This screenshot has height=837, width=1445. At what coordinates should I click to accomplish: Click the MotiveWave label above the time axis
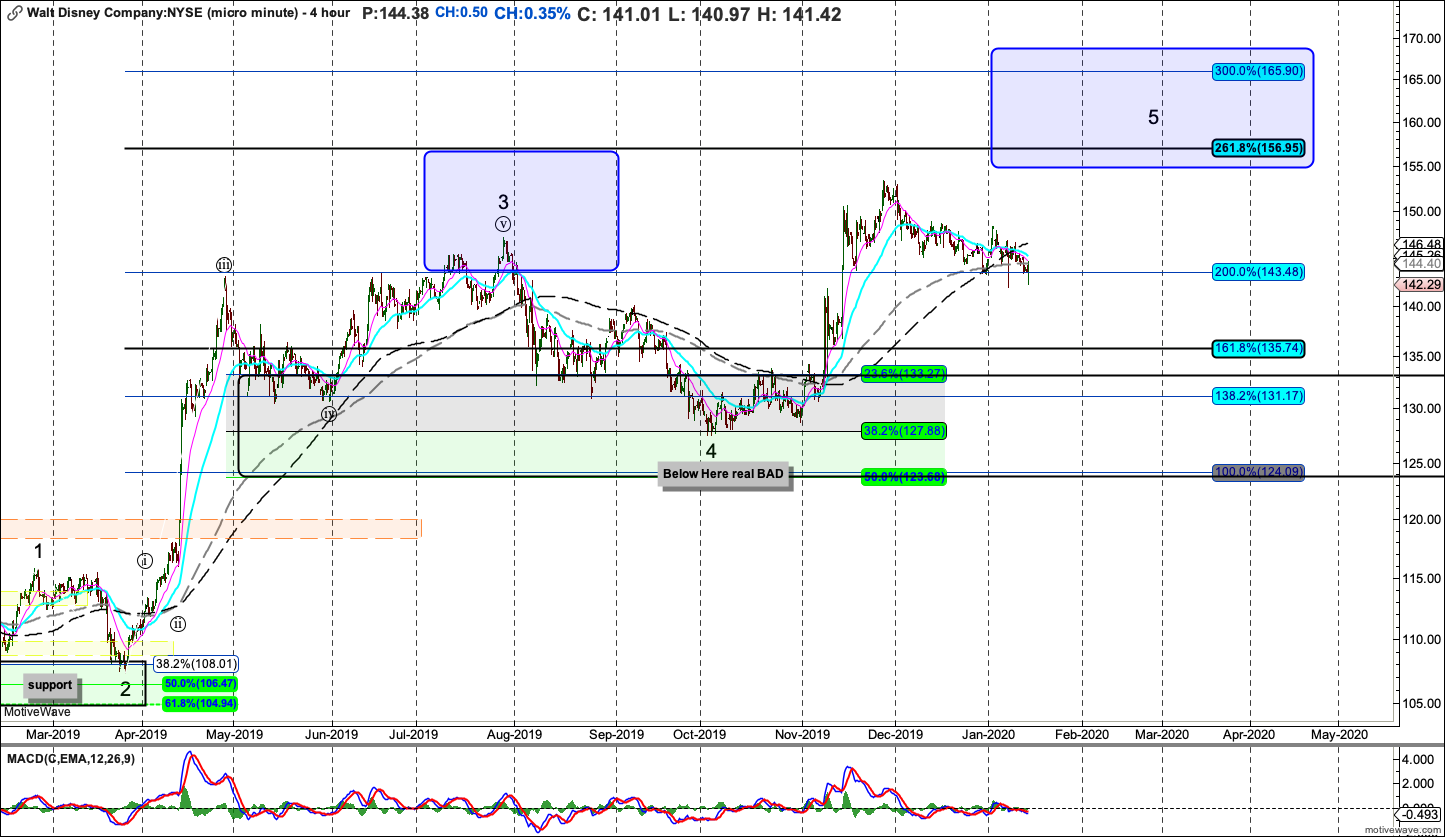(x=36, y=712)
